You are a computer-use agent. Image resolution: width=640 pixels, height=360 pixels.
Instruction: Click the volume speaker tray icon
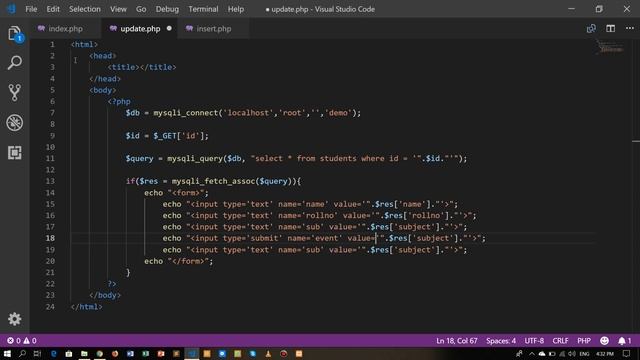tap(571, 353)
